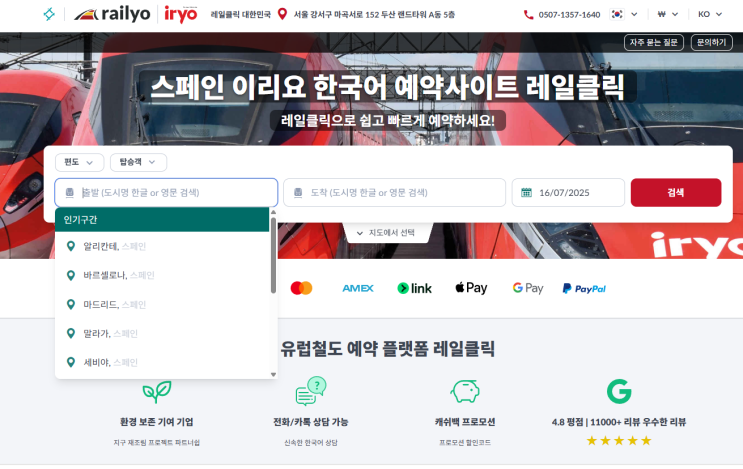Click the 서울 강서구 address text

click(x=374, y=15)
